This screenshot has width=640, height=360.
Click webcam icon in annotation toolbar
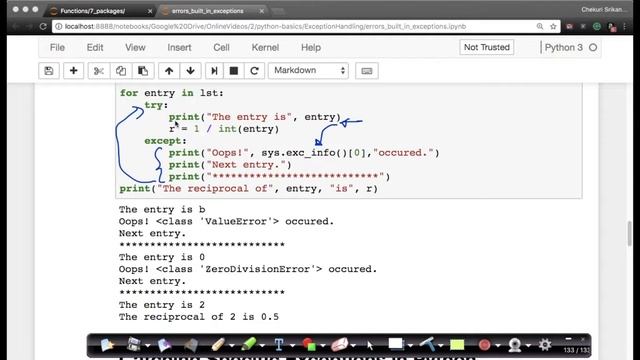[x=515, y=345]
